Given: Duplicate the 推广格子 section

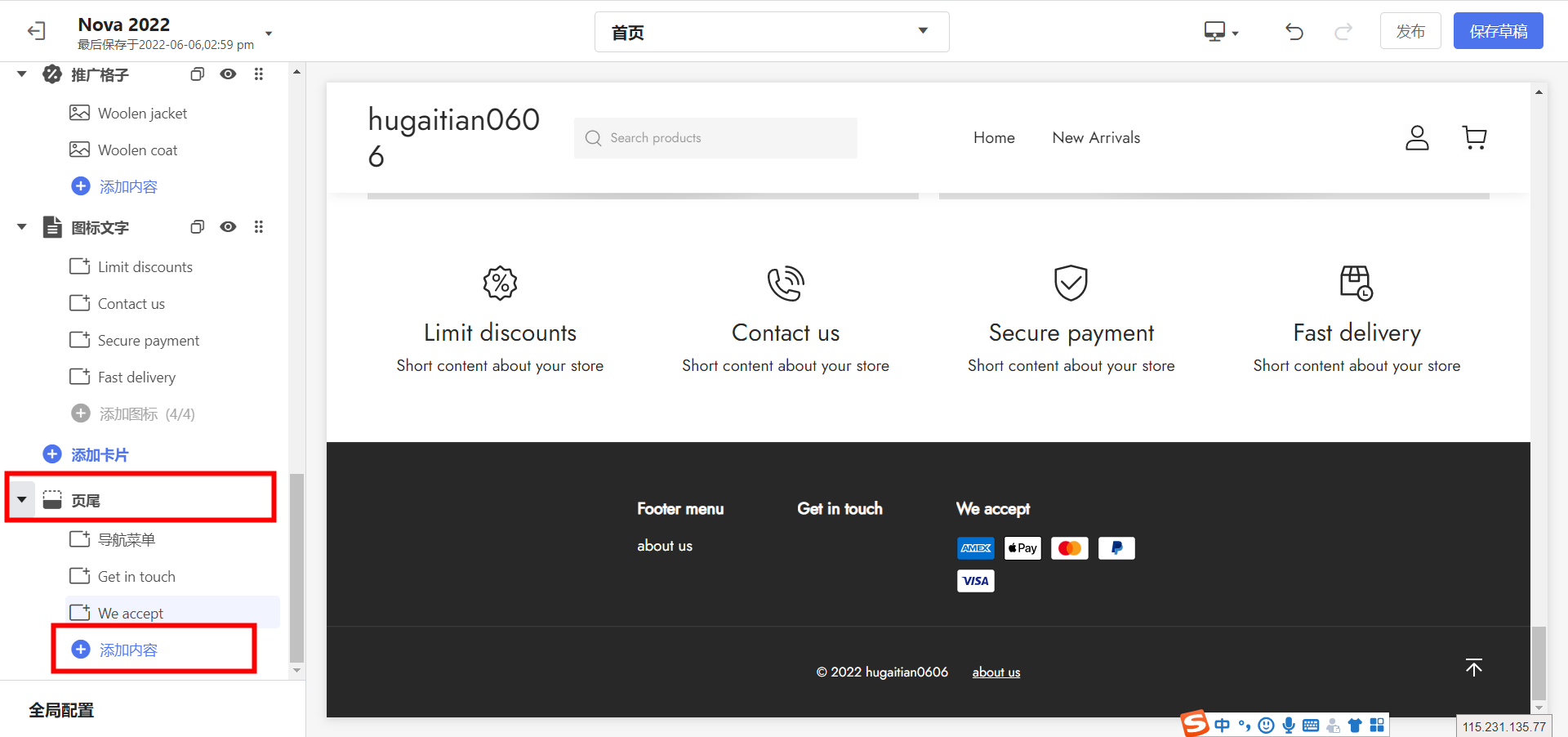Looking at the screenshot, I should point(197,74).
